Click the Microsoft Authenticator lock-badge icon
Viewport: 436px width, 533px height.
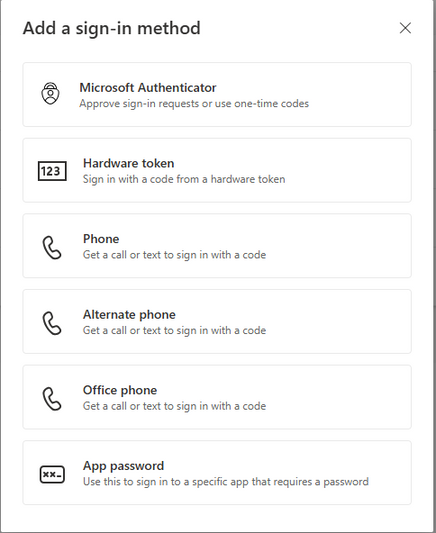point(50,93)
